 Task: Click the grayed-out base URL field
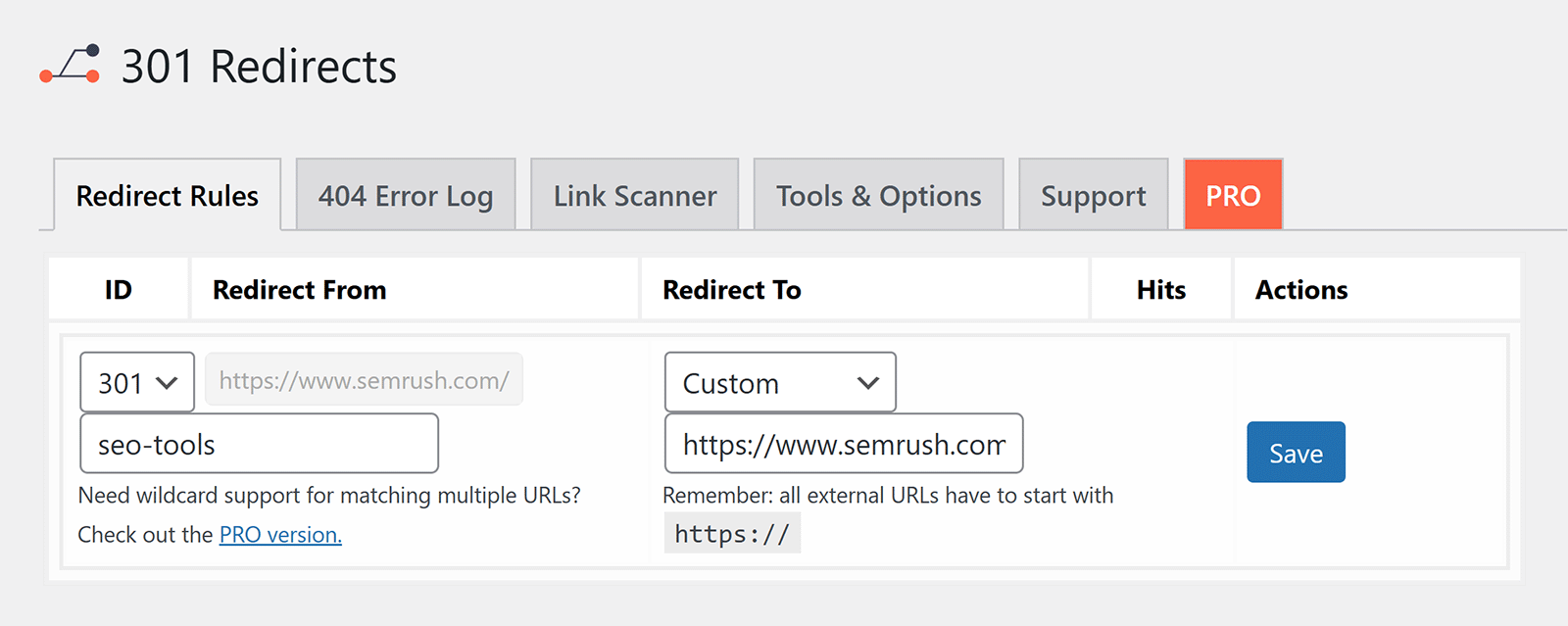(x=363, y=379)
